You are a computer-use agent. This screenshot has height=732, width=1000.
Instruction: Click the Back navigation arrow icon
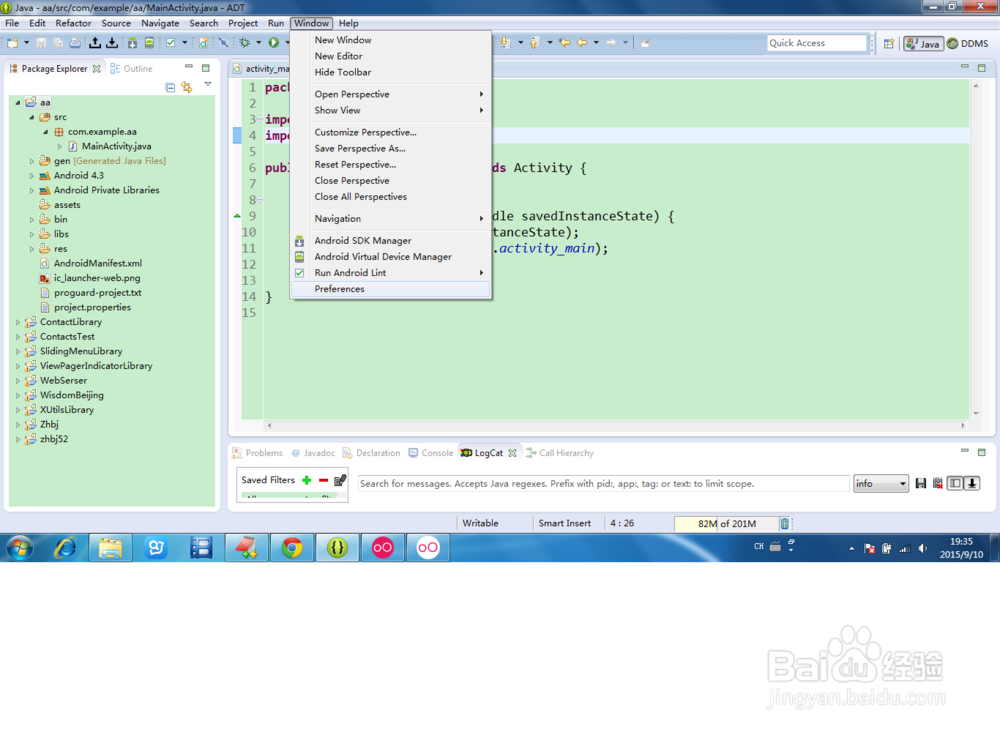(x=582, y=43)
